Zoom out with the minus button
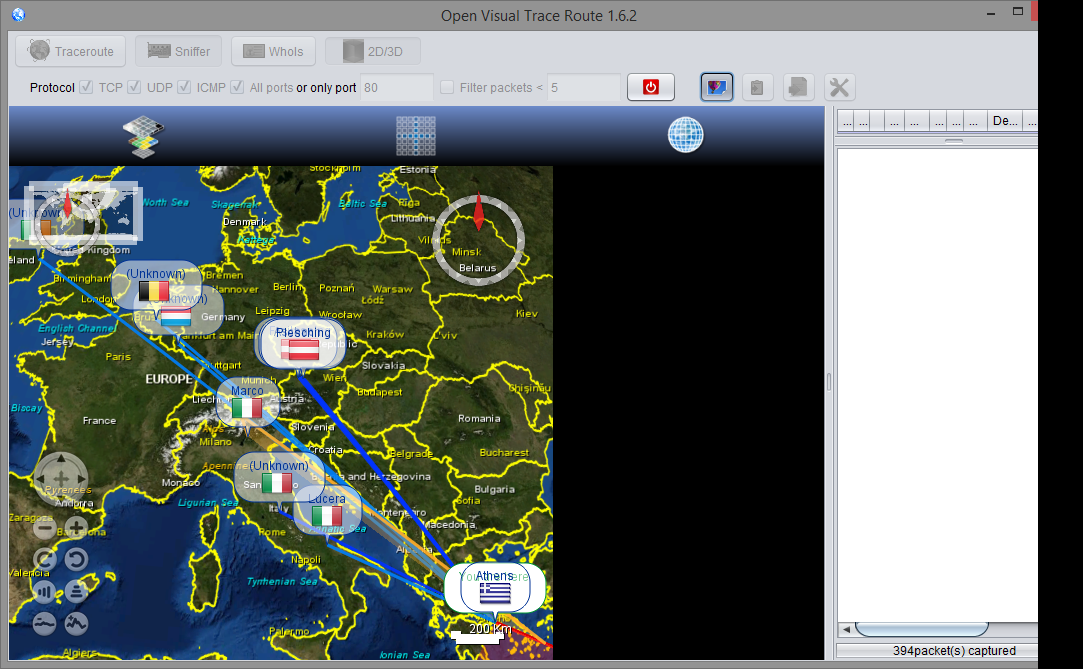This screenshot has height=669, width=1083. [45, 529]
